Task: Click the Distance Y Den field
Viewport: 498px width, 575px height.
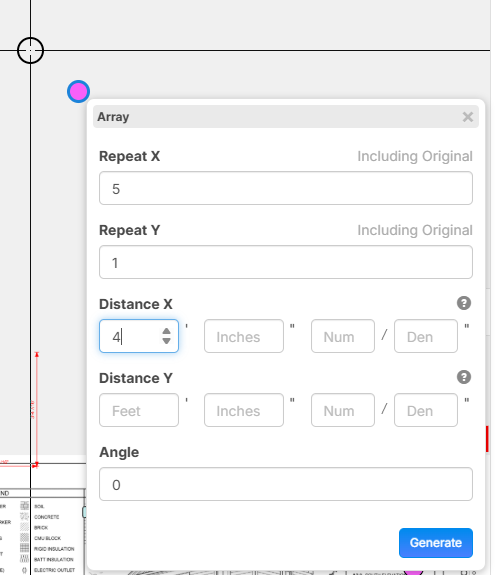Action: [426, 410]
